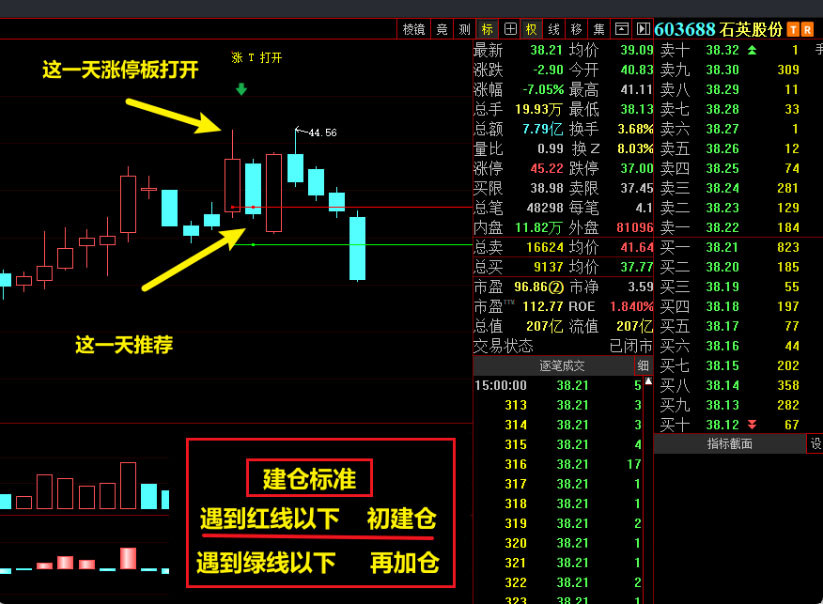Click the panel window icon in toolbar
This screenshot has width=823, height=604.
pos(621,29)
